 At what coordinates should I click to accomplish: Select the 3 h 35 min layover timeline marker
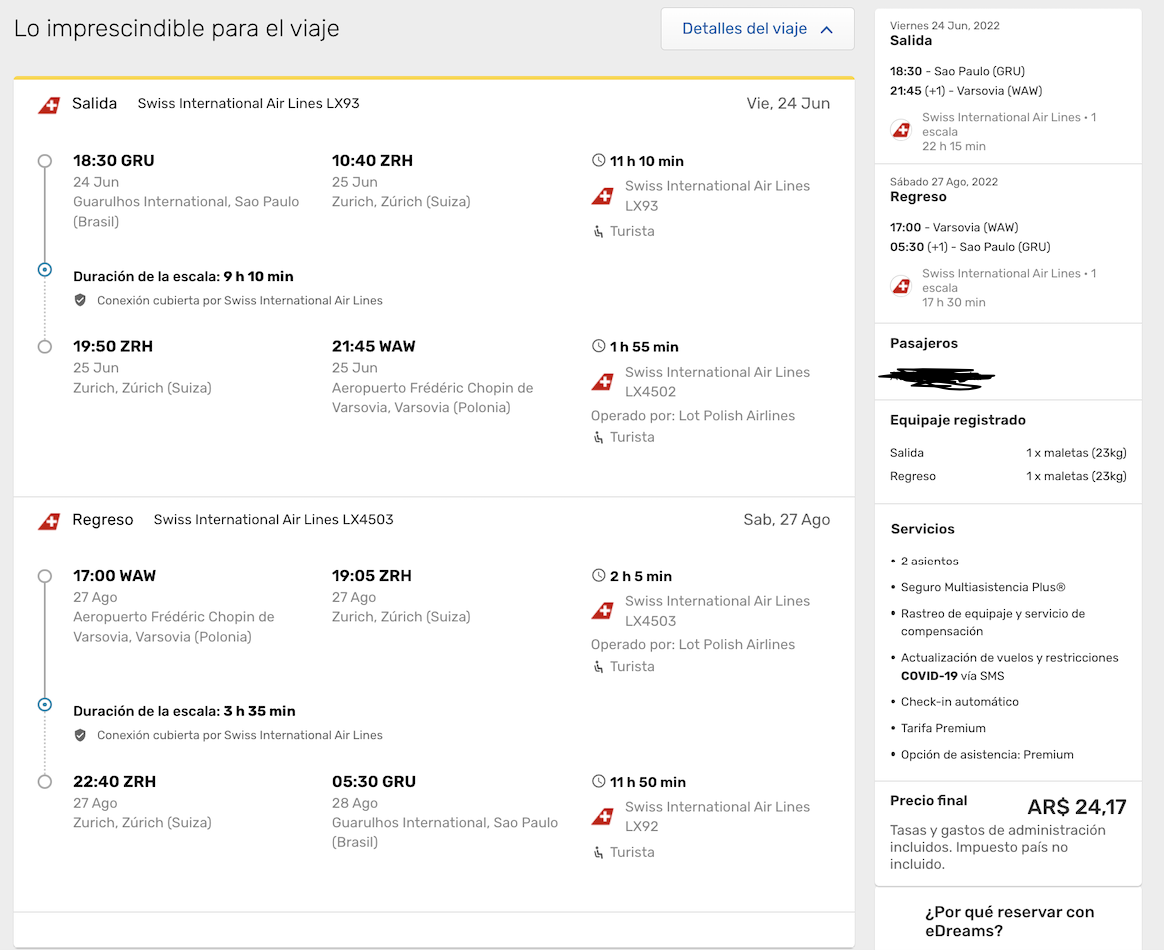point(45,704)
